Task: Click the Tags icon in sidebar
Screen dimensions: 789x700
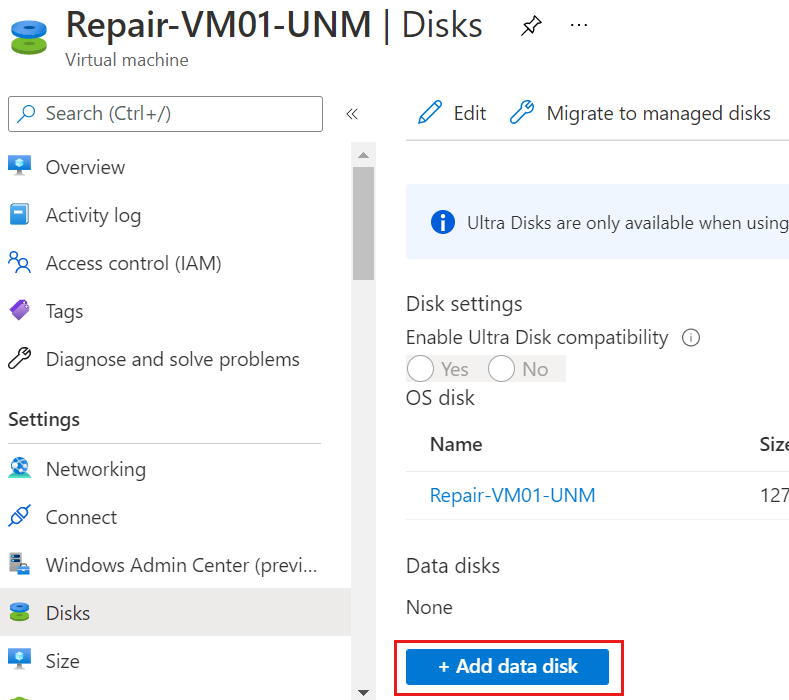Action: pyautogui.click(x=20, y=311)
